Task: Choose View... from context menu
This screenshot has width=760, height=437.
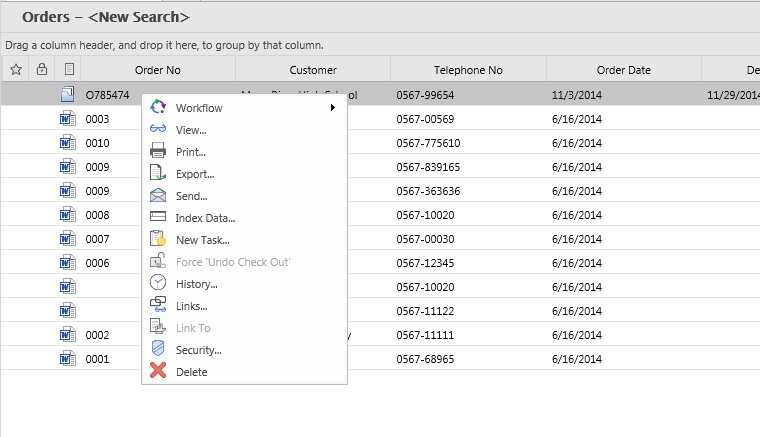Action: pos(244,130)
